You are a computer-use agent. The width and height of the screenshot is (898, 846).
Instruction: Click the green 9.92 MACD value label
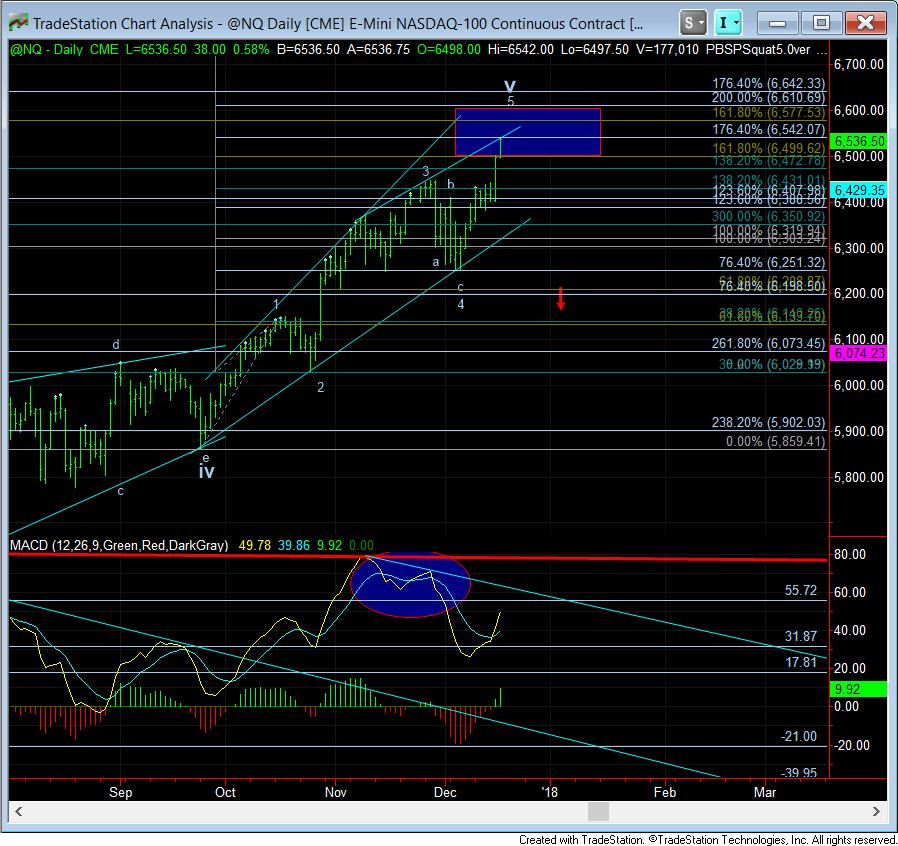860,688
